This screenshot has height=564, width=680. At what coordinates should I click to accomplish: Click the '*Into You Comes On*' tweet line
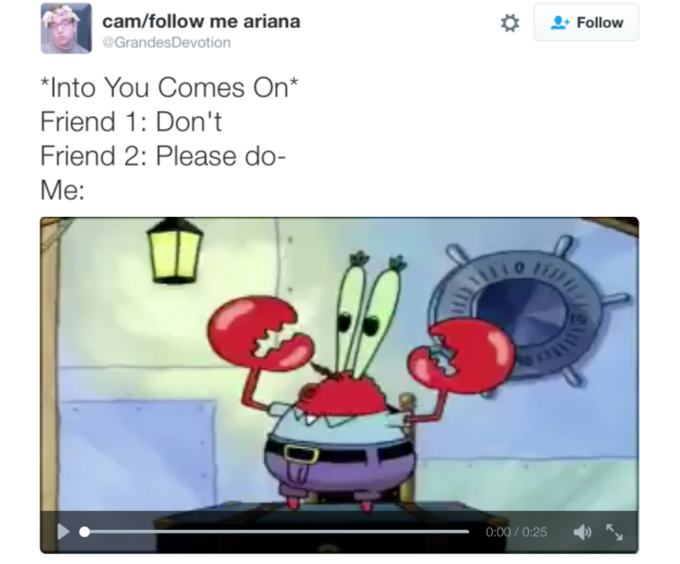coord(169,88)
